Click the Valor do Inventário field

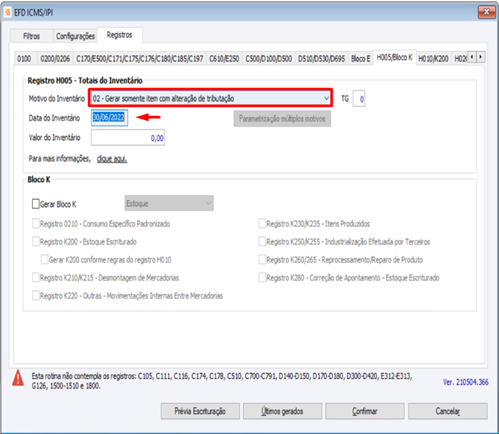click(x=128, y=138)
